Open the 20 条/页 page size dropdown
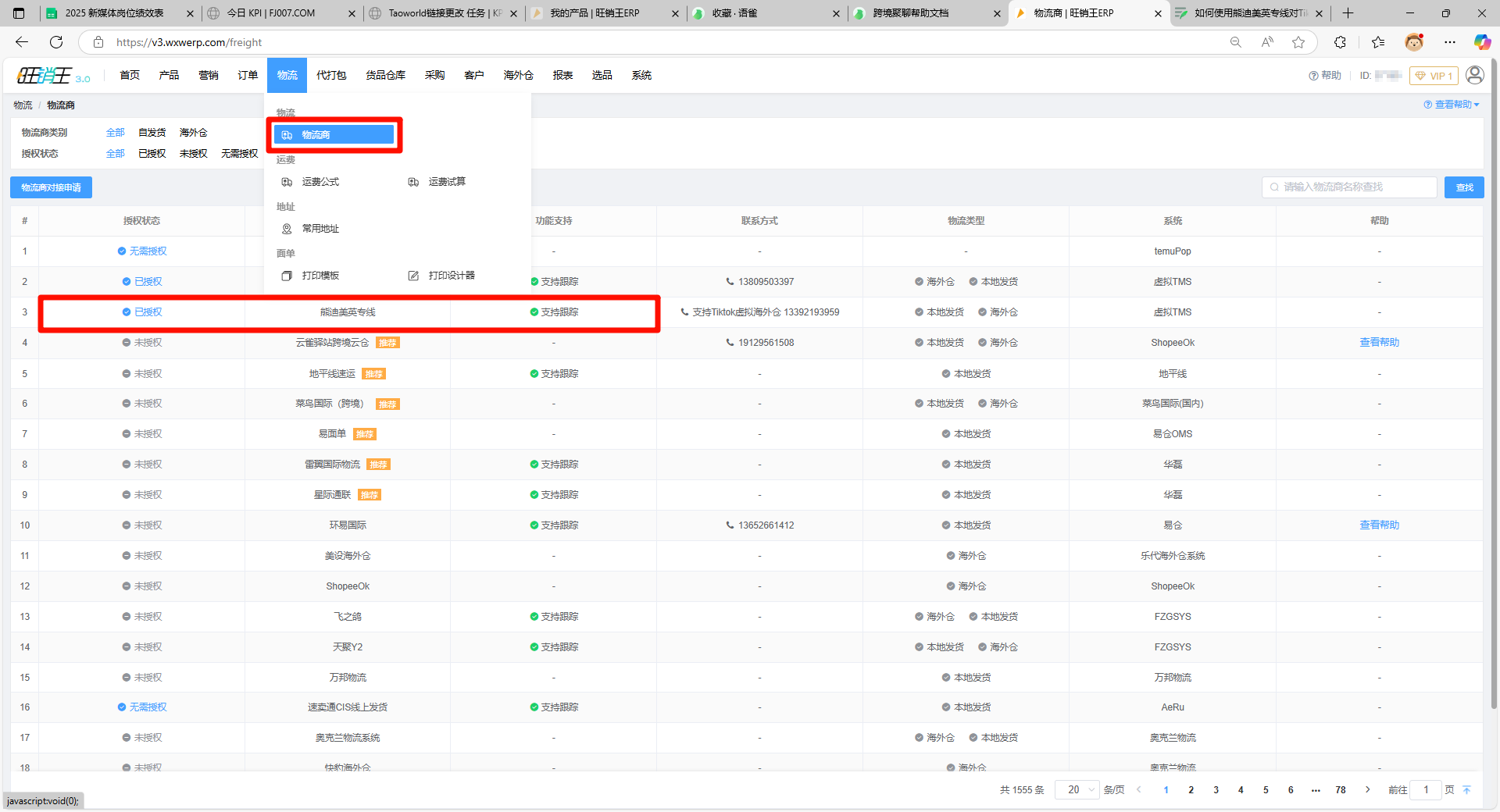The height and width of the screenshot is (812, 1500). 1077,789
